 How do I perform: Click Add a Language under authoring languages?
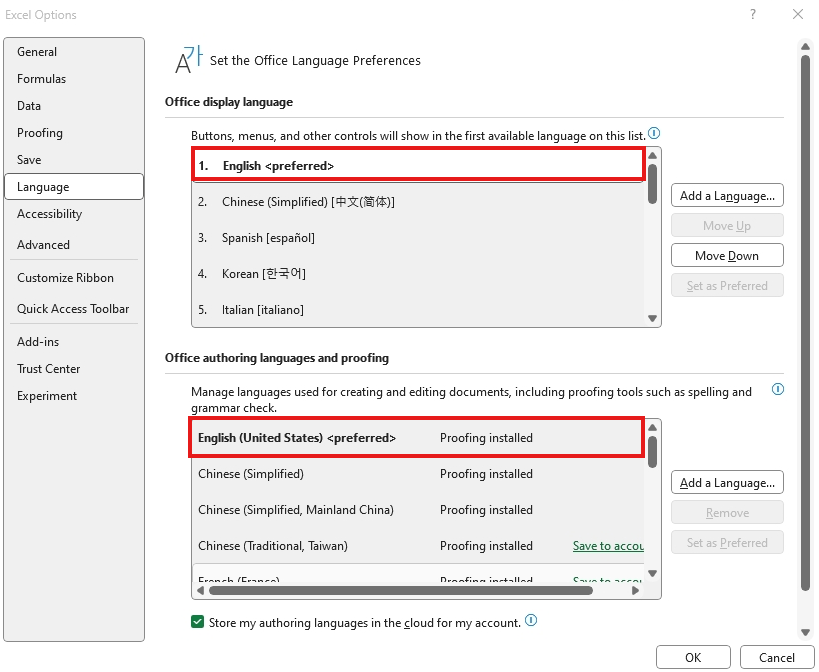[x=727, y=482]
